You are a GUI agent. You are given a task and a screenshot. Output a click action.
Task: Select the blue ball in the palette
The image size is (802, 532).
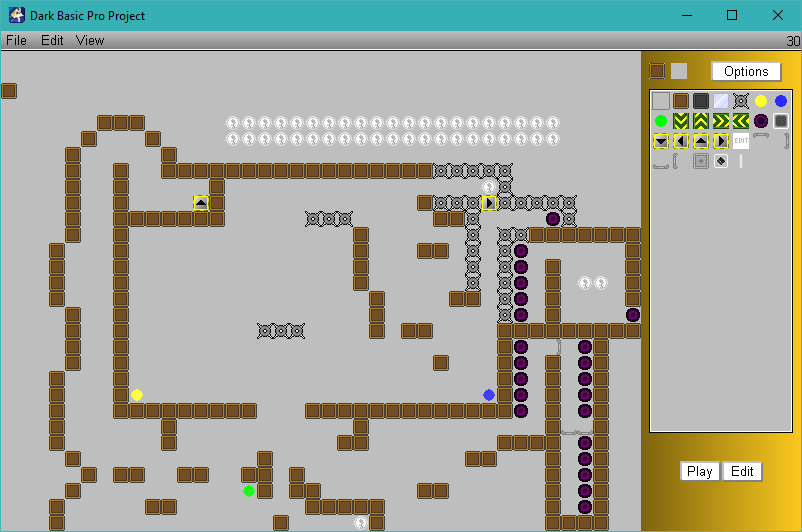[x=781, y=101]
